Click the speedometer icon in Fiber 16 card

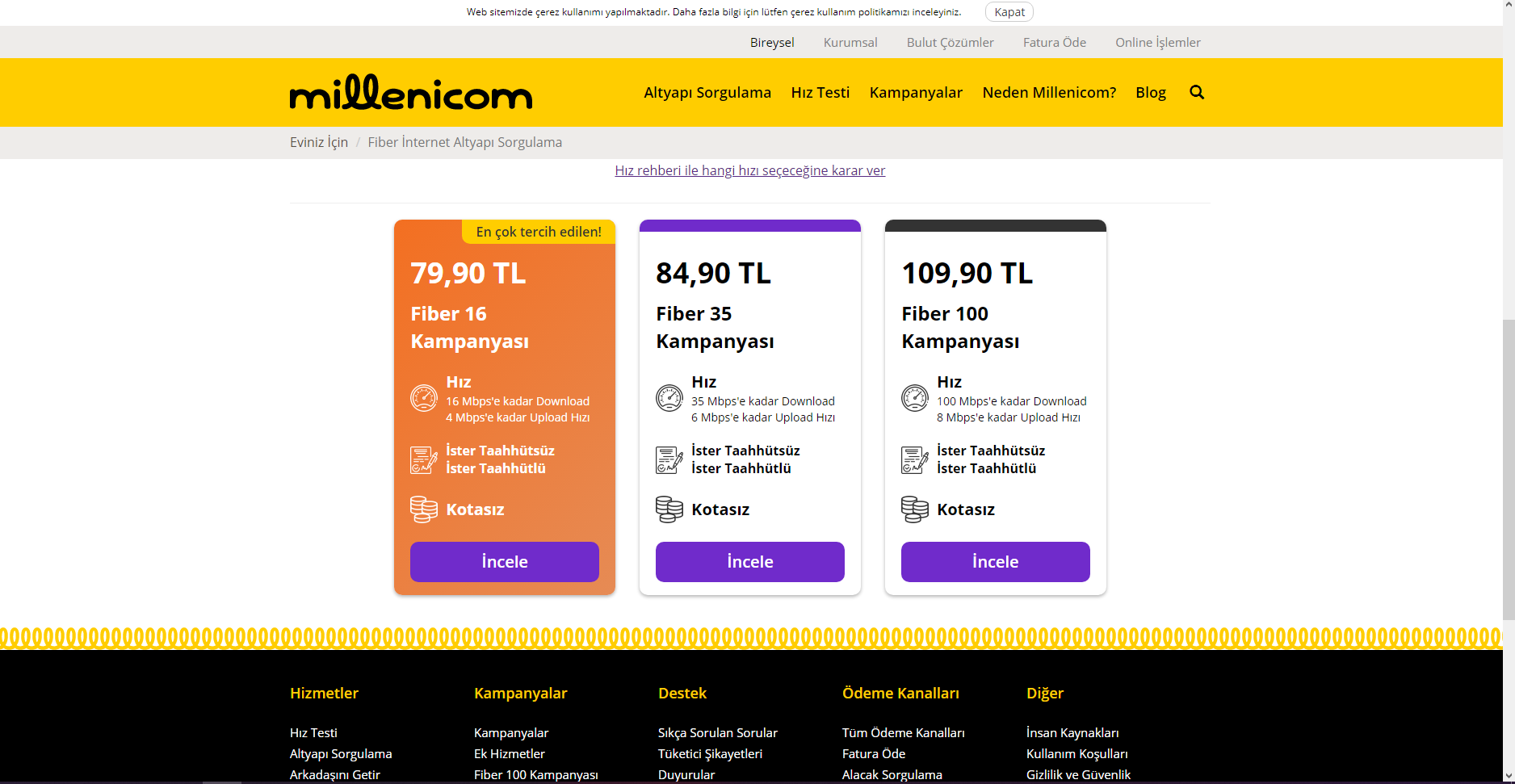click(424, 398)
